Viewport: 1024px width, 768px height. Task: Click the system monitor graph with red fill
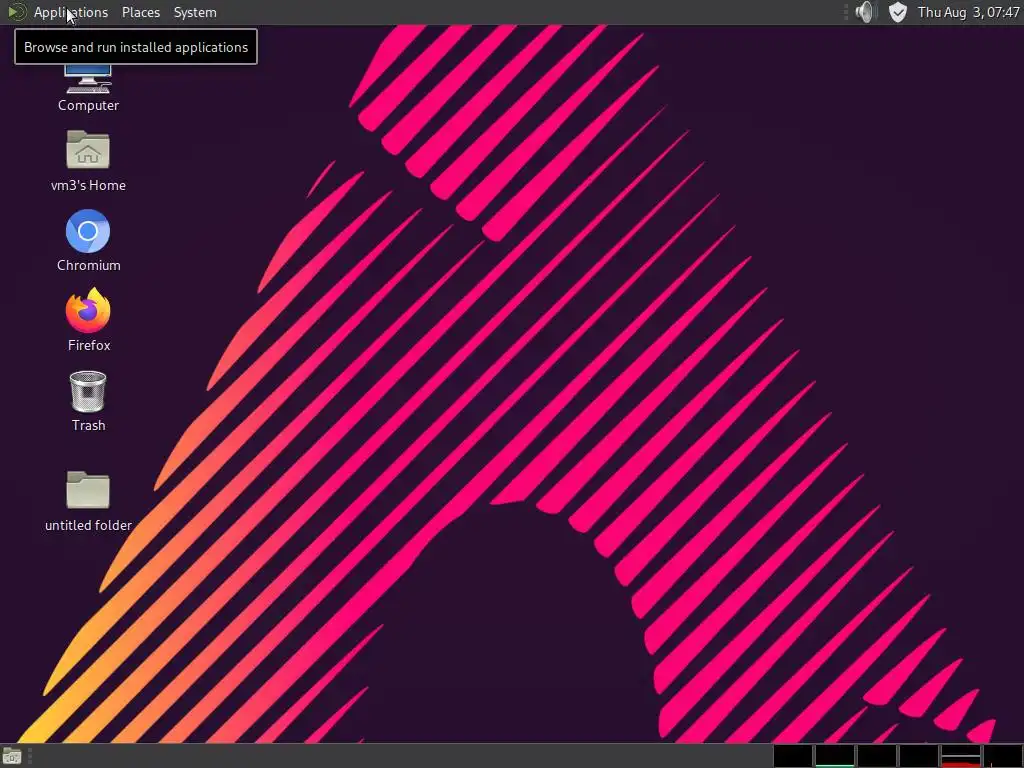[961, 756]
